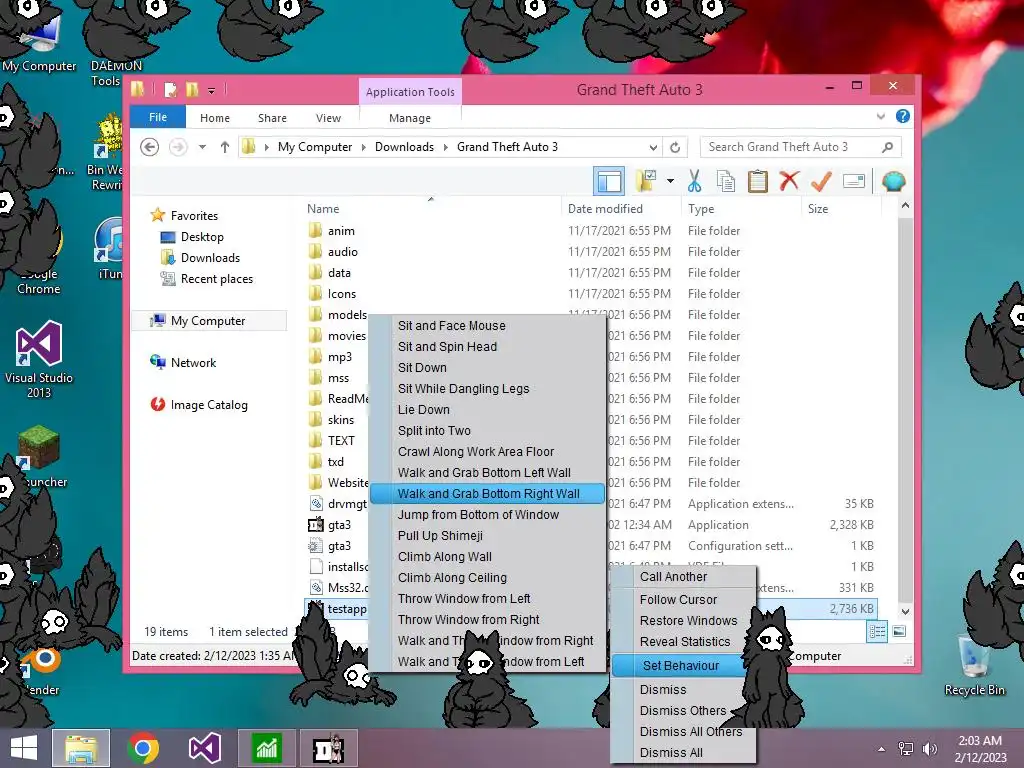The height and width of the screenshot is (768, 1024).
Task: Select Downloads in Favorites
Action: click(210, 257)
